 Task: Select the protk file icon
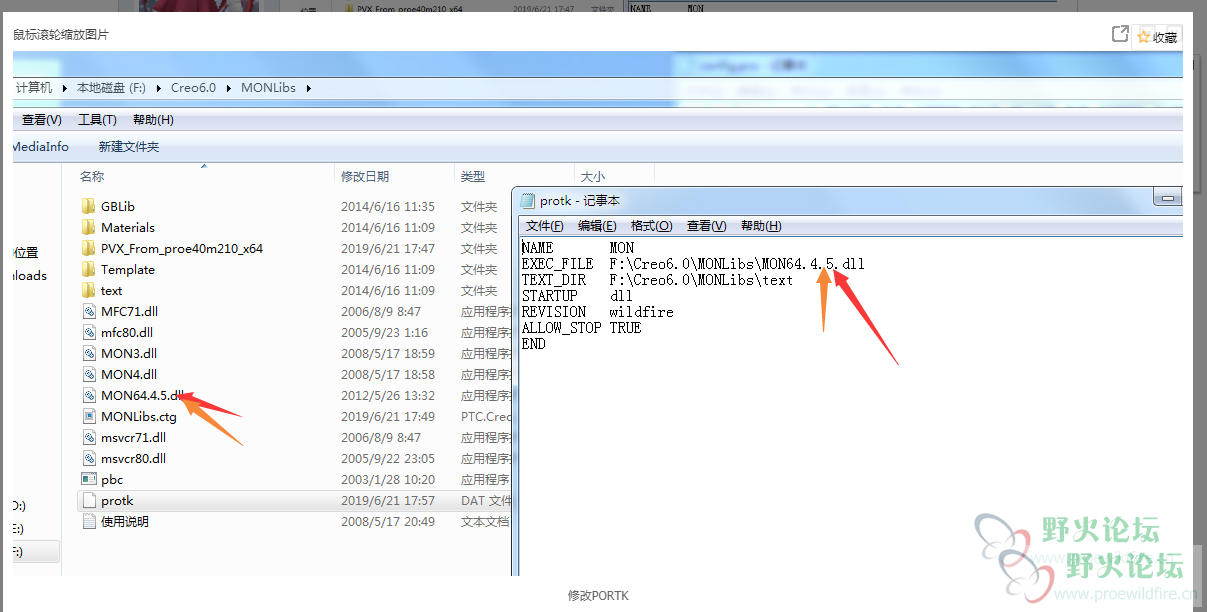(88, 501)
